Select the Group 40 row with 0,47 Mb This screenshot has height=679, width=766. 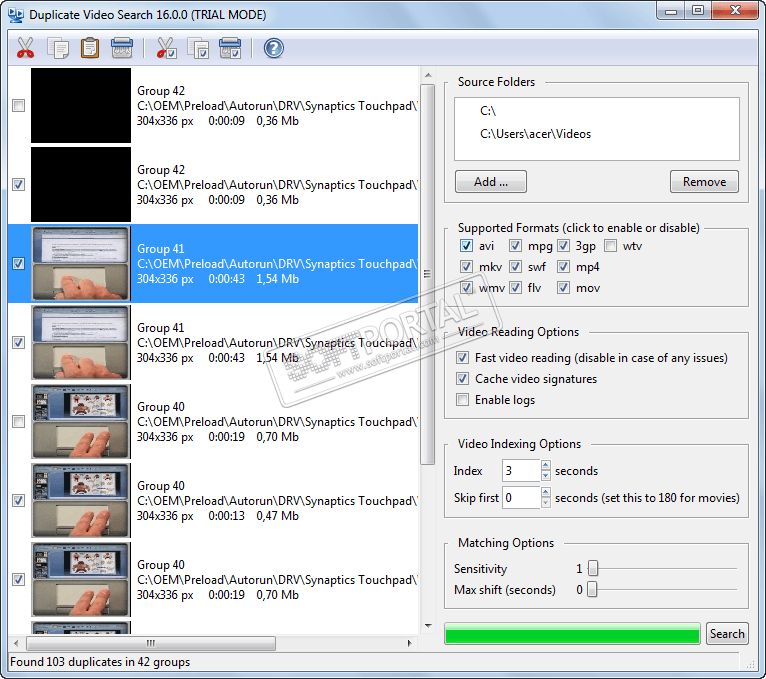[x=213, y=501]
